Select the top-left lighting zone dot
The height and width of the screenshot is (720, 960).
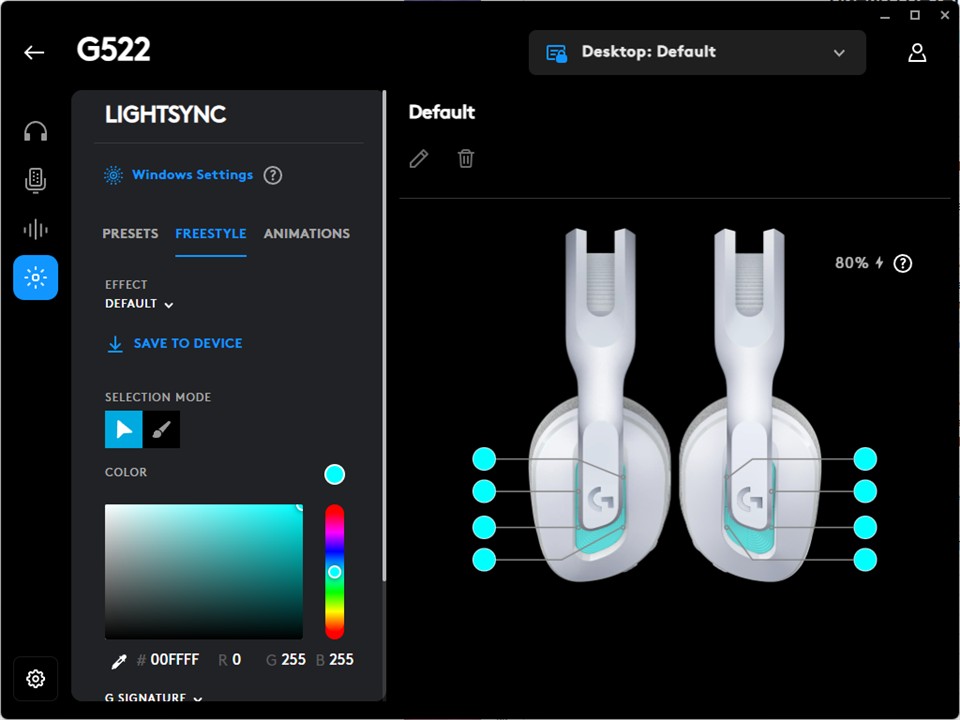[484, 459]
